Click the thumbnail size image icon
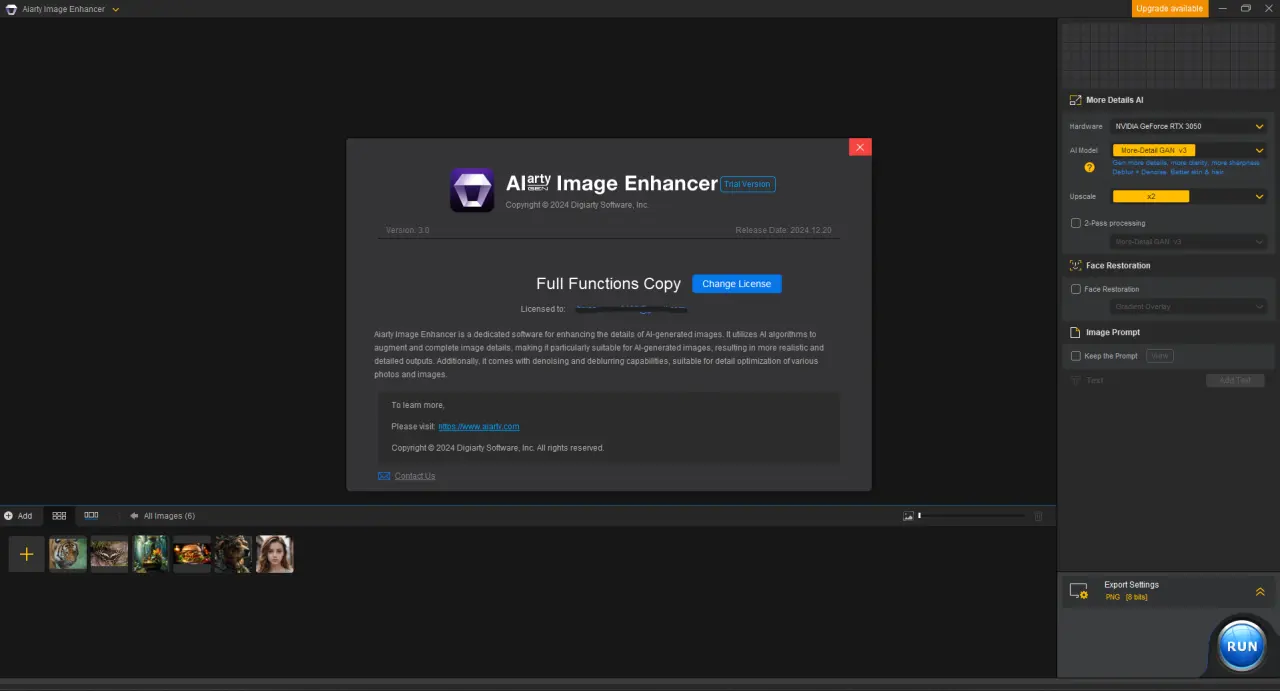Image resolution: width=1280 pixels, height=691 pixels. coord(909,516)
